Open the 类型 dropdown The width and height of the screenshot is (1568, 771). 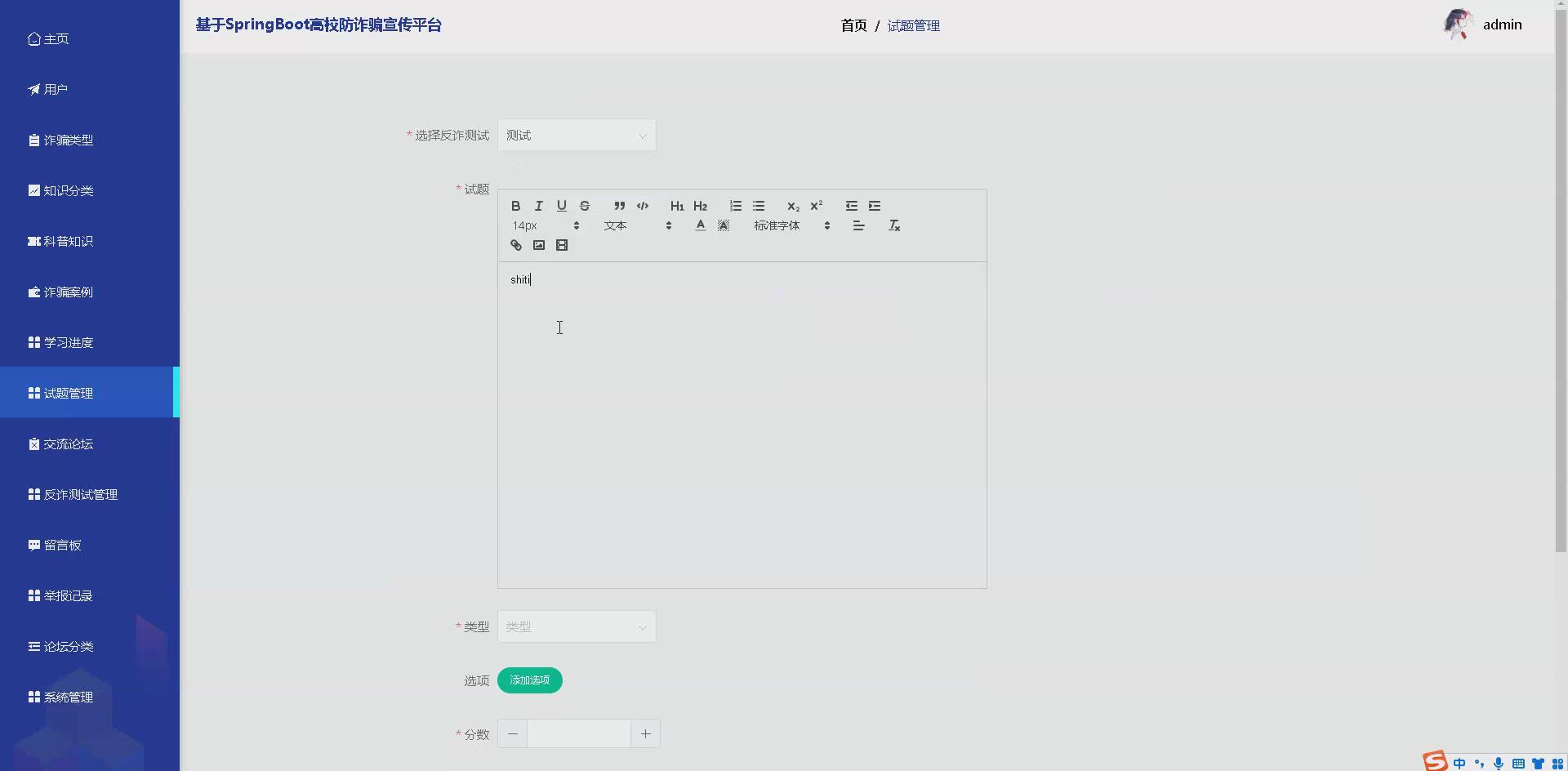(x=576, y=626)
